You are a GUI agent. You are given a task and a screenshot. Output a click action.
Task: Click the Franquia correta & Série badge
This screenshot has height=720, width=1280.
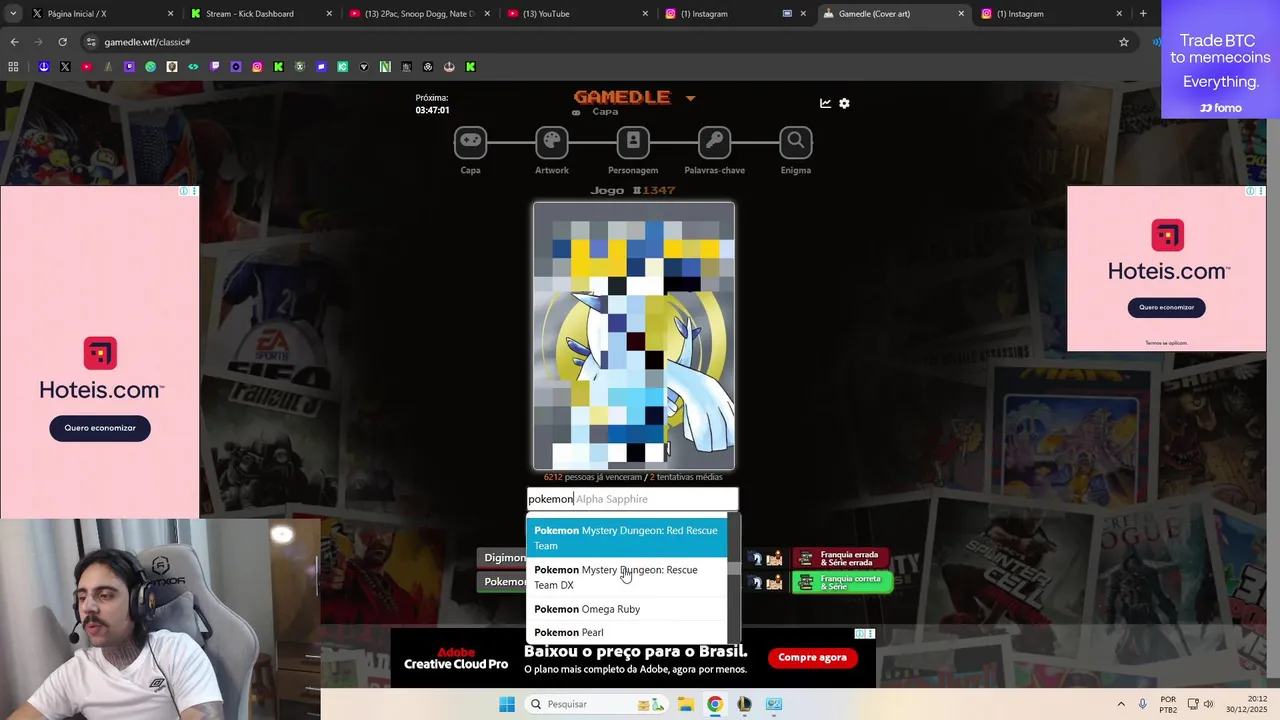(842, 582)
